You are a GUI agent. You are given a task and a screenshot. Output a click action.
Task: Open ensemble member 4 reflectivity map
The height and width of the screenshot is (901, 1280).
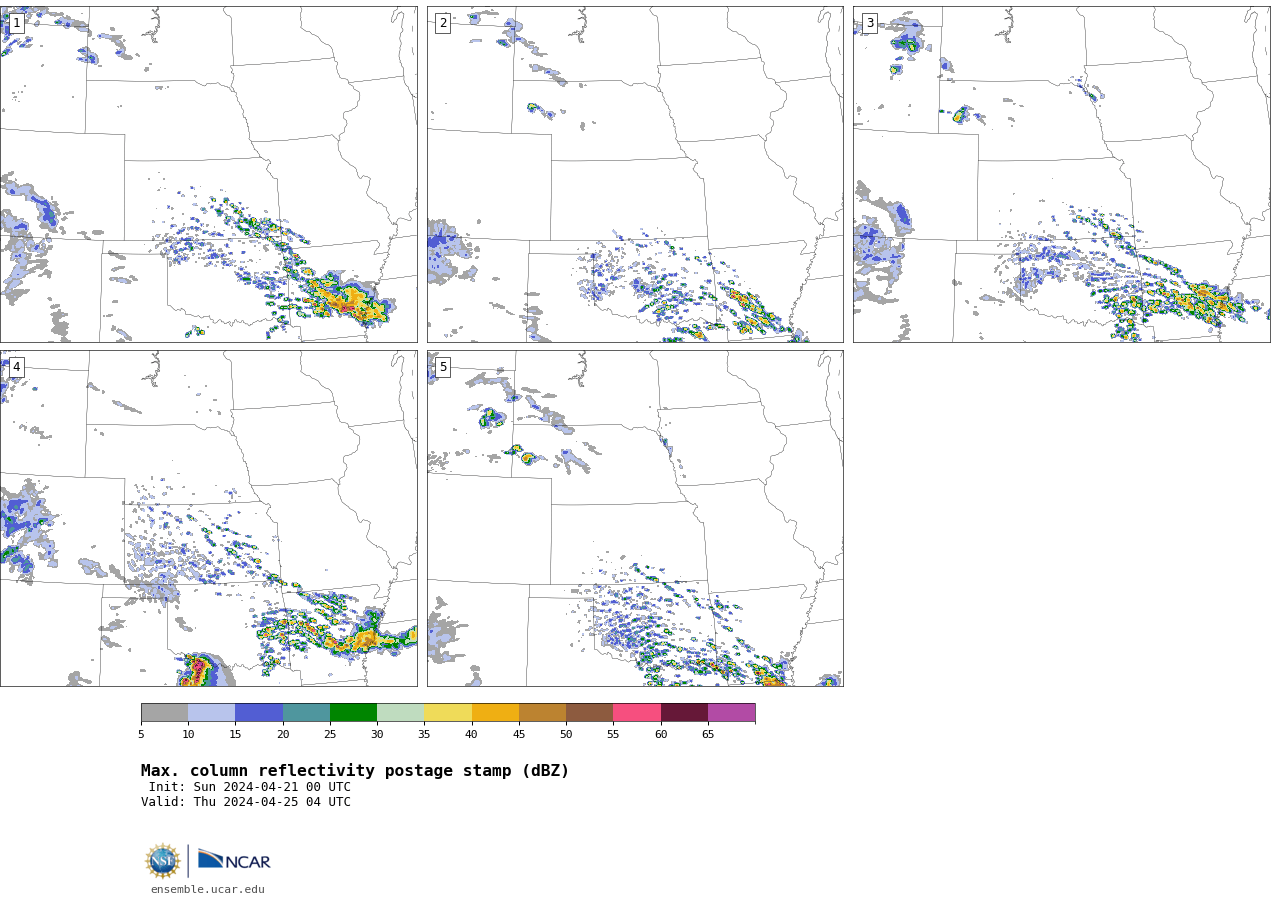pos(208,518)
